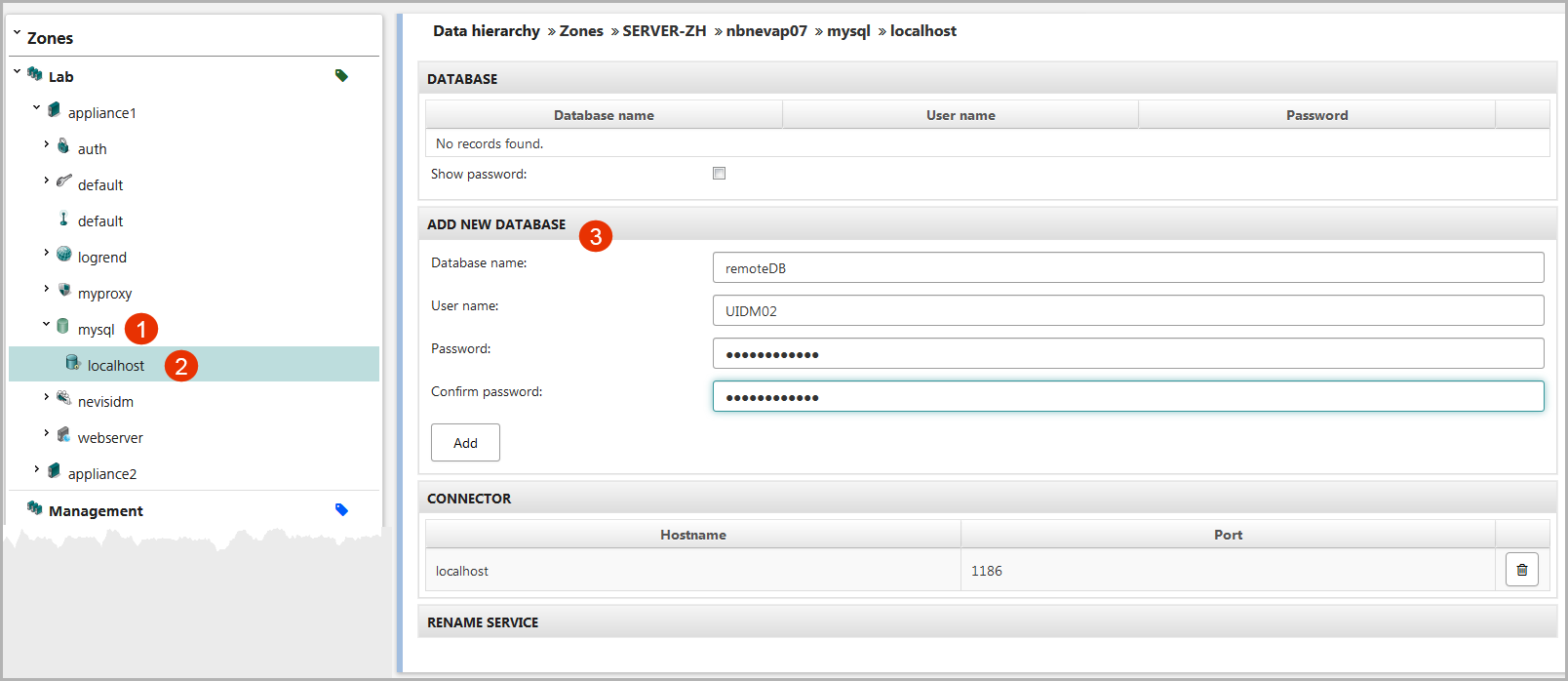Click the appliance2 server icon
This screenshot has width=1568, height=681.
click(x=55, y=470)
